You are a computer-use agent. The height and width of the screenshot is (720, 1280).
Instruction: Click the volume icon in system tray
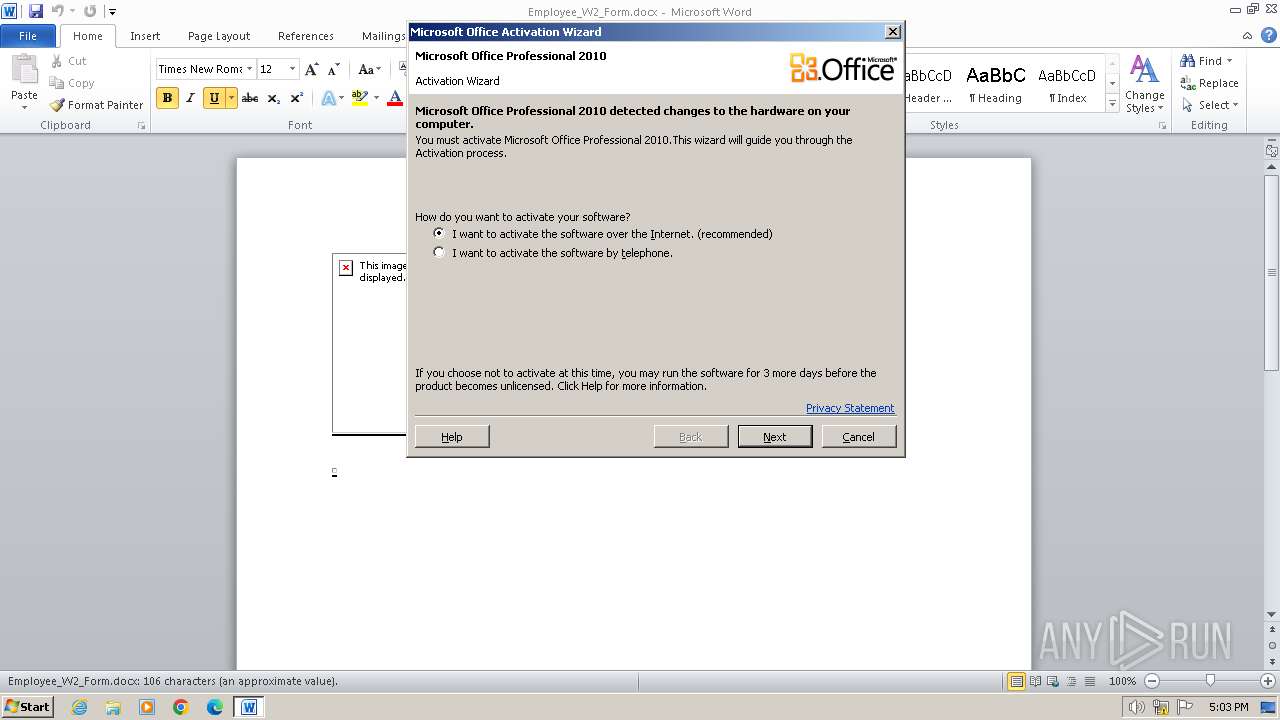click(1136, 707)
